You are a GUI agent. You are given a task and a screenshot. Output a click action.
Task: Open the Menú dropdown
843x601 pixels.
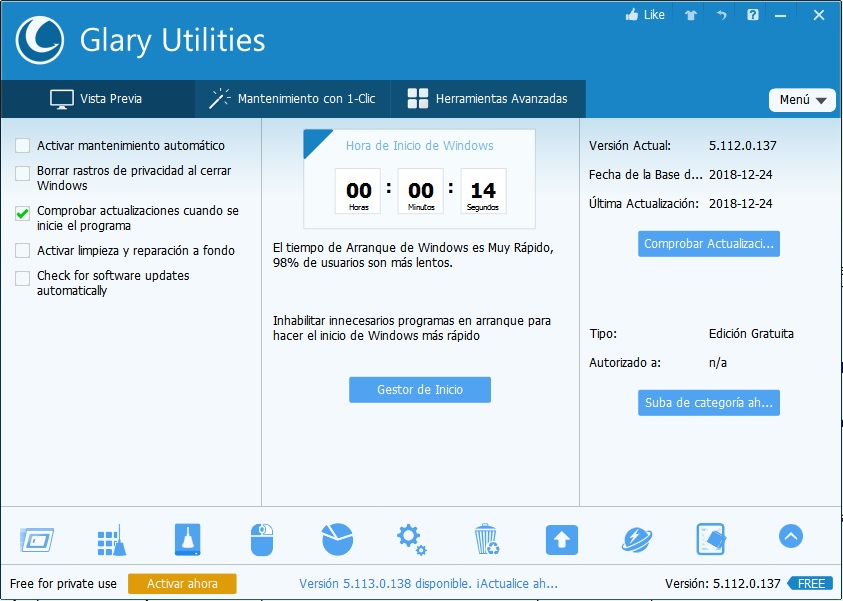pos(802,100)
